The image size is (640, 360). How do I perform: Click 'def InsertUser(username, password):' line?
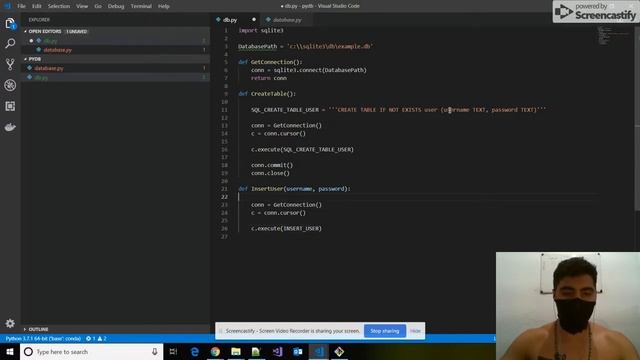tap(294, 189)
